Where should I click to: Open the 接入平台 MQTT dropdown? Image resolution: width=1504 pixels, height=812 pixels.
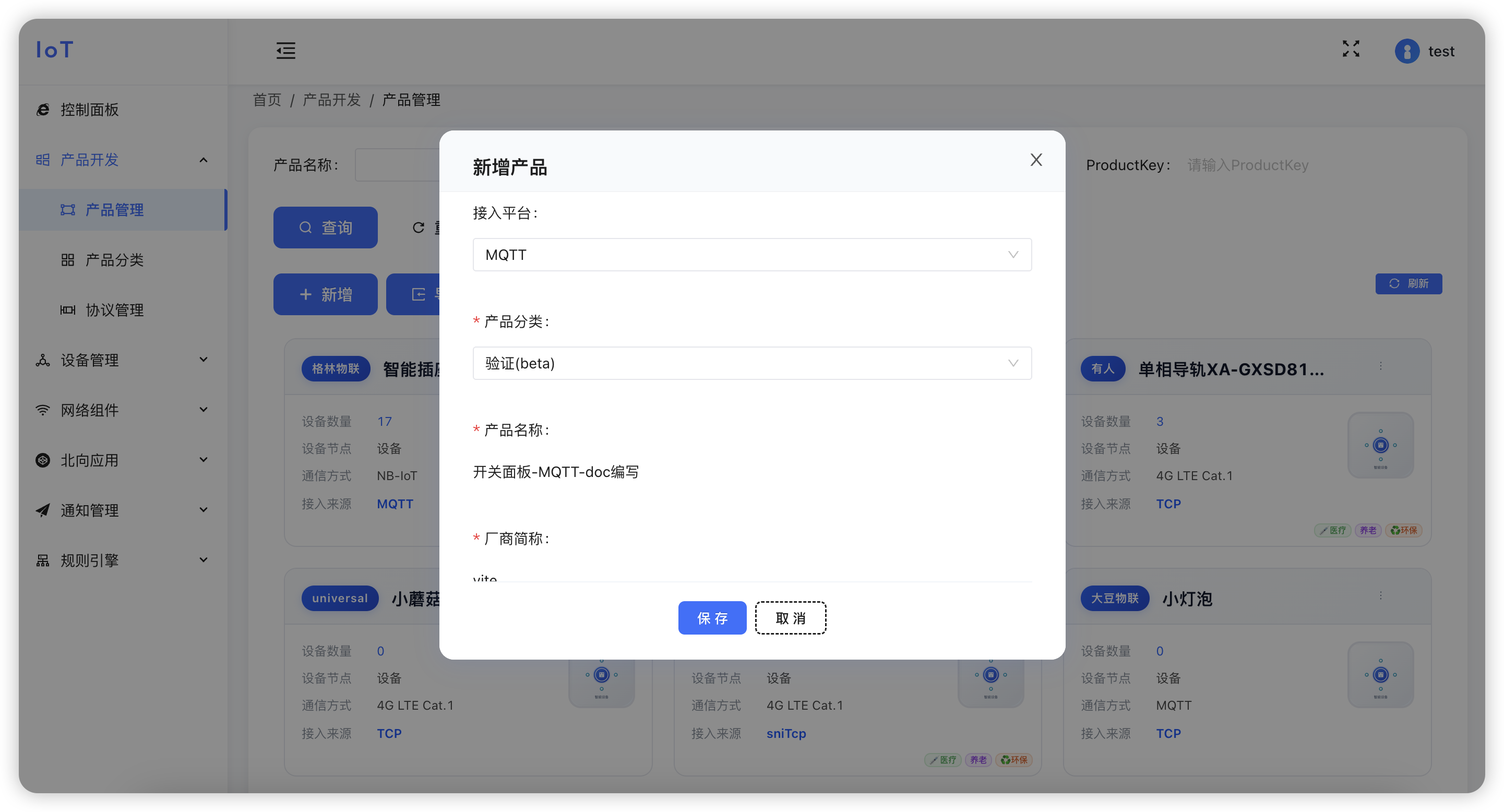pos(752,255)
